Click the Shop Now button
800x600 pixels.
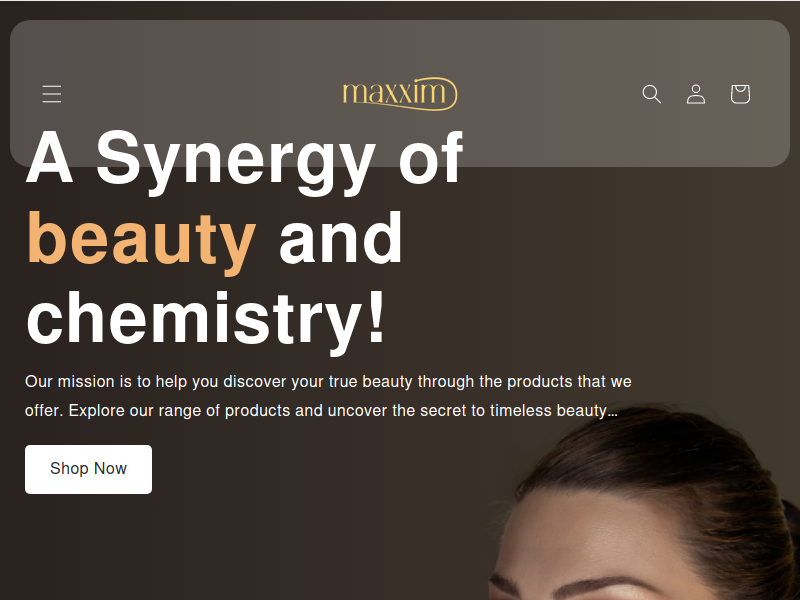88,469
